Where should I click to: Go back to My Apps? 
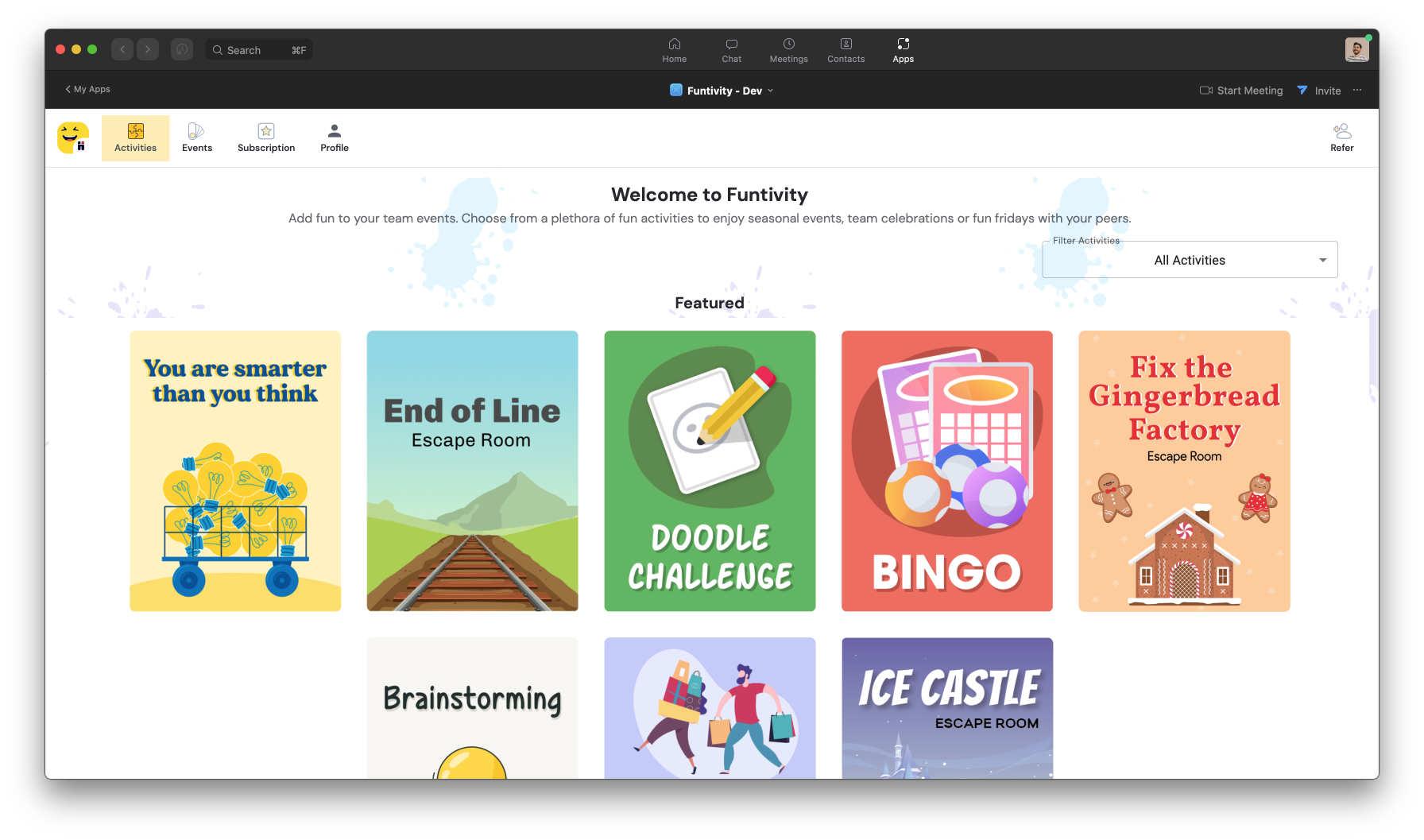(87, 89)
